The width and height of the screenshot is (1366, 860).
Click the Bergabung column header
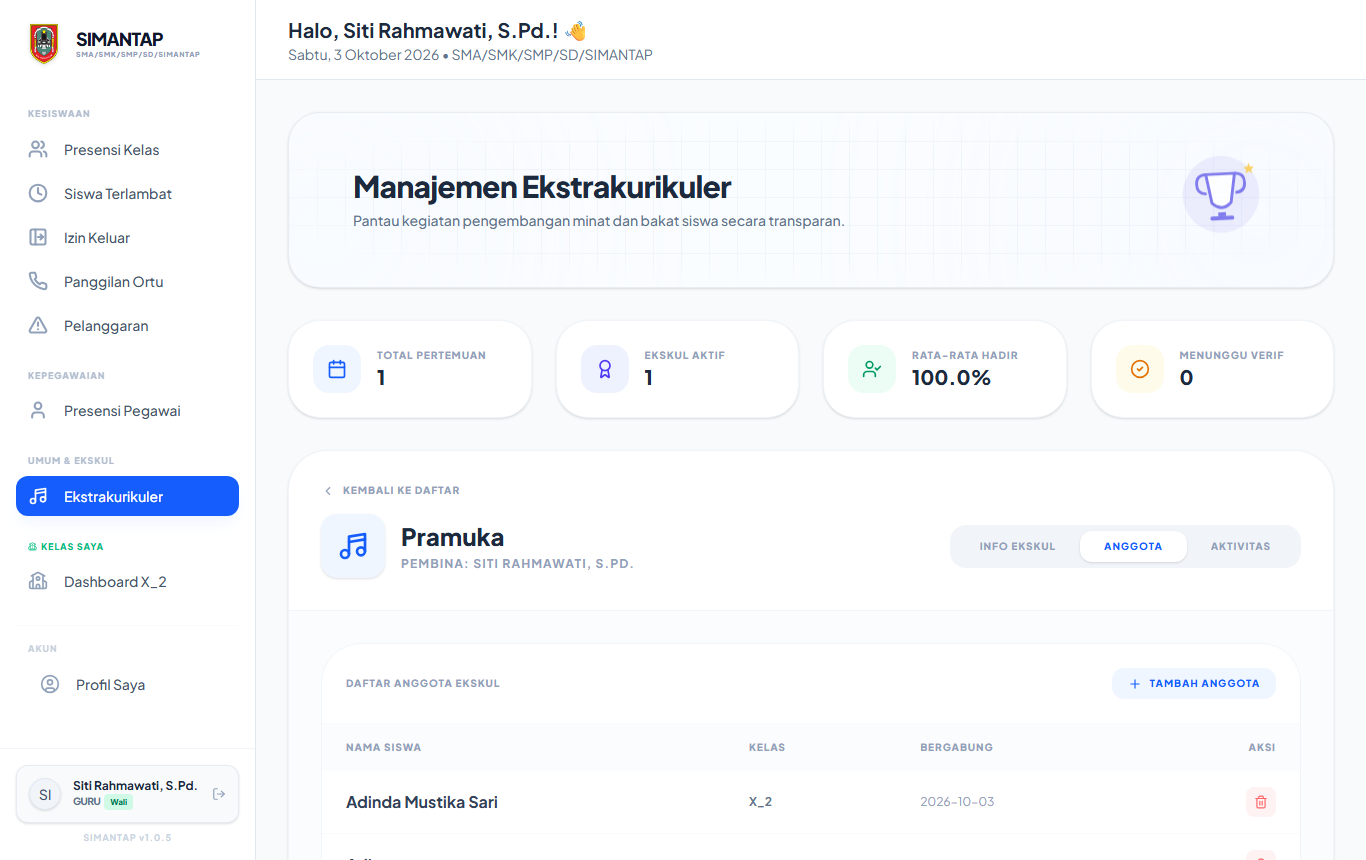coord(956,747)
